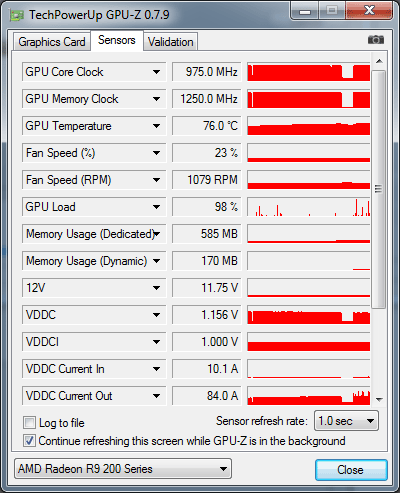Image resolution: width=400 pixels, height=493 pixels.
Task: Click the scrollbar down arrow
Action: pyautogui.click(x=379, y=399)
